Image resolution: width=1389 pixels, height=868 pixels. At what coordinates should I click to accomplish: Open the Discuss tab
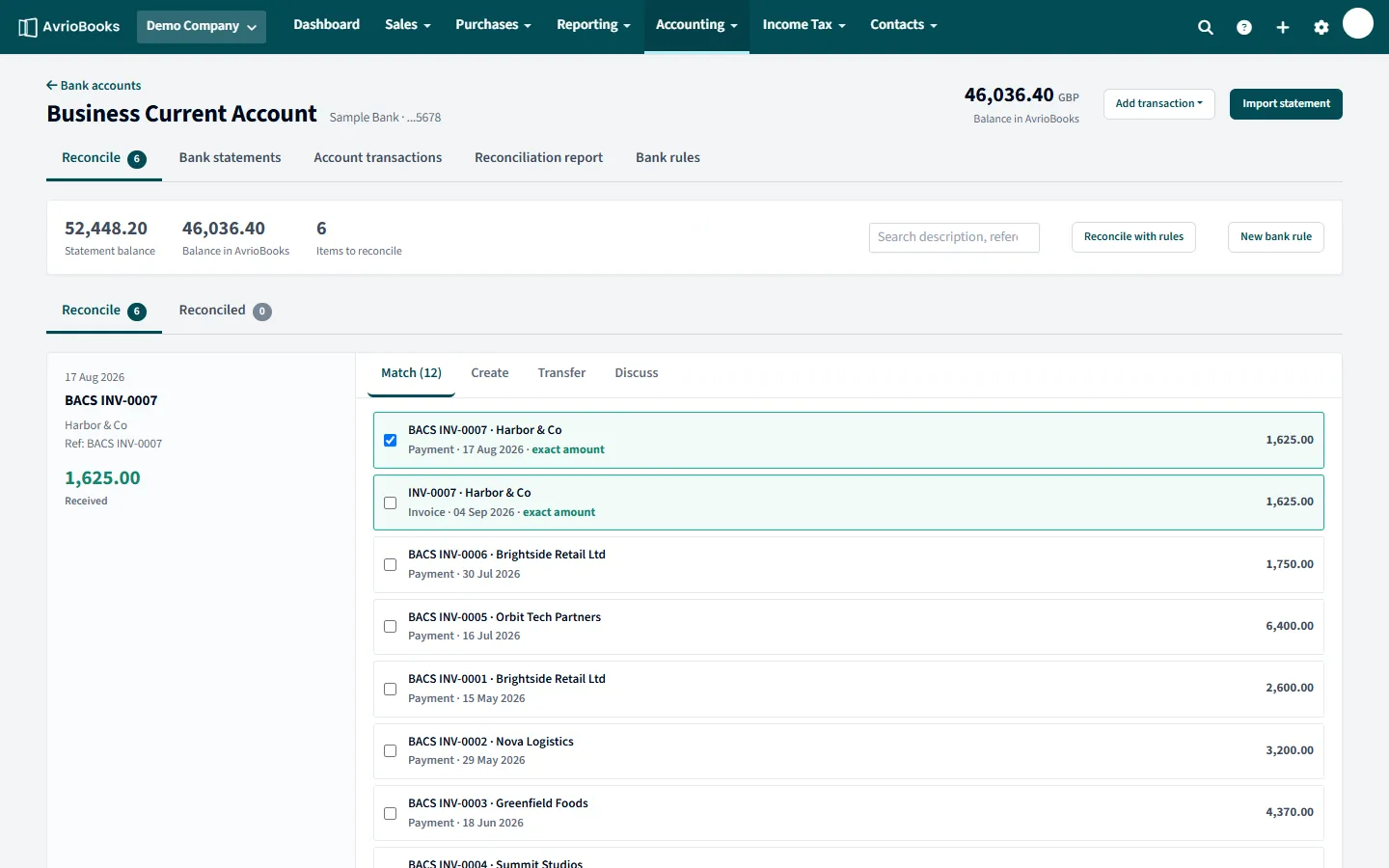tap(637, 373)
